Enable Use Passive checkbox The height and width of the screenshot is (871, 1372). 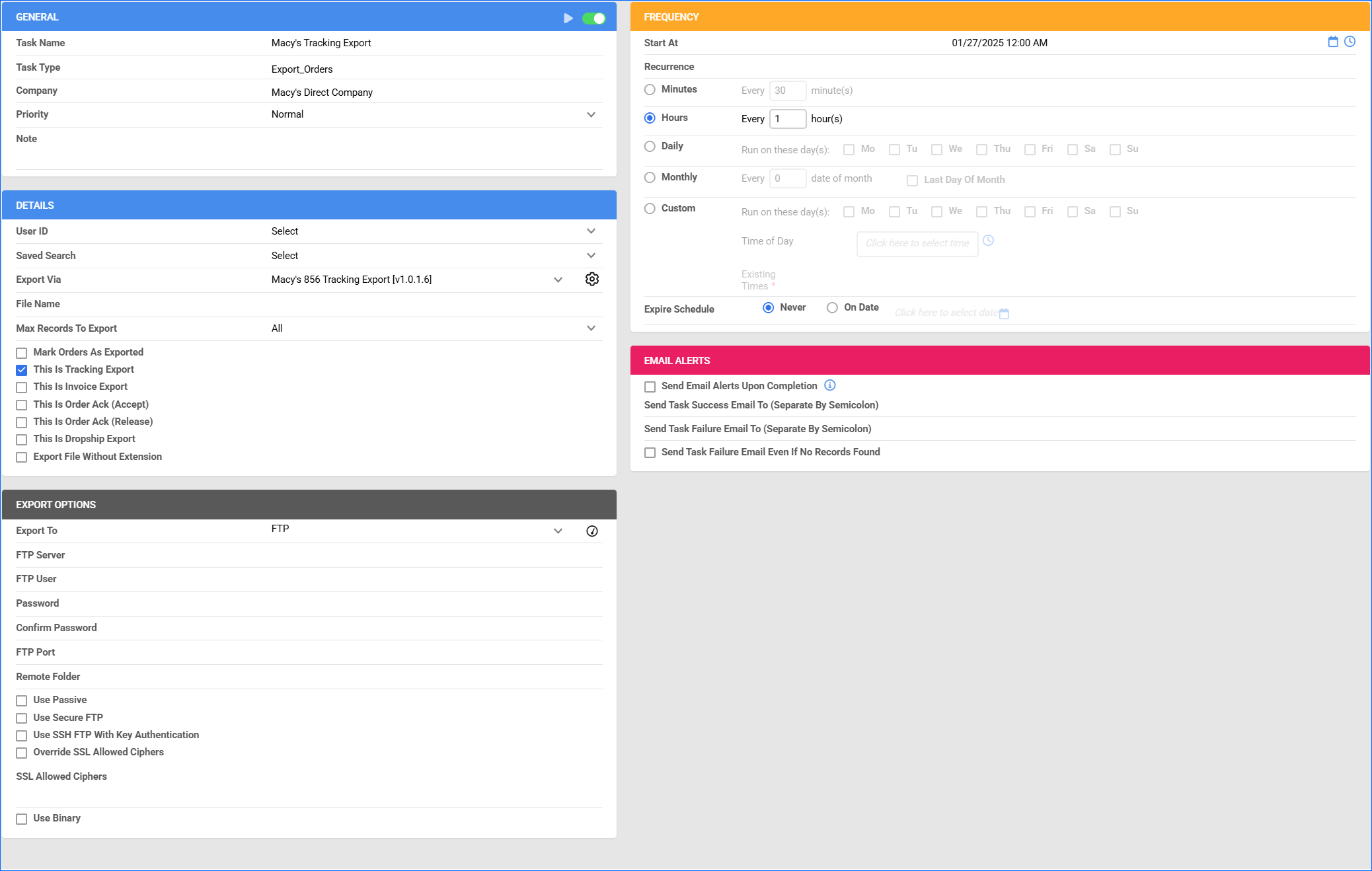point(22,701)
